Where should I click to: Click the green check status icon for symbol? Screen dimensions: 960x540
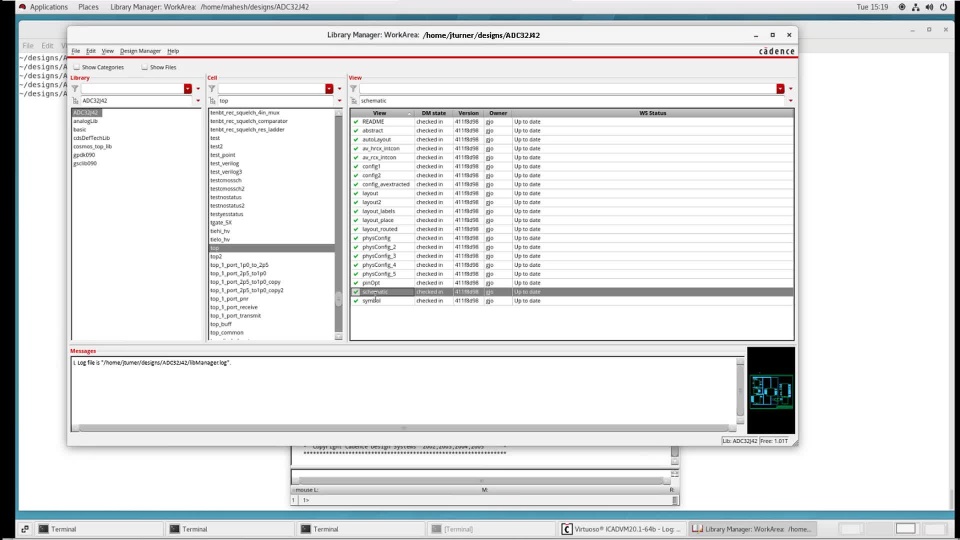point(356,301)
